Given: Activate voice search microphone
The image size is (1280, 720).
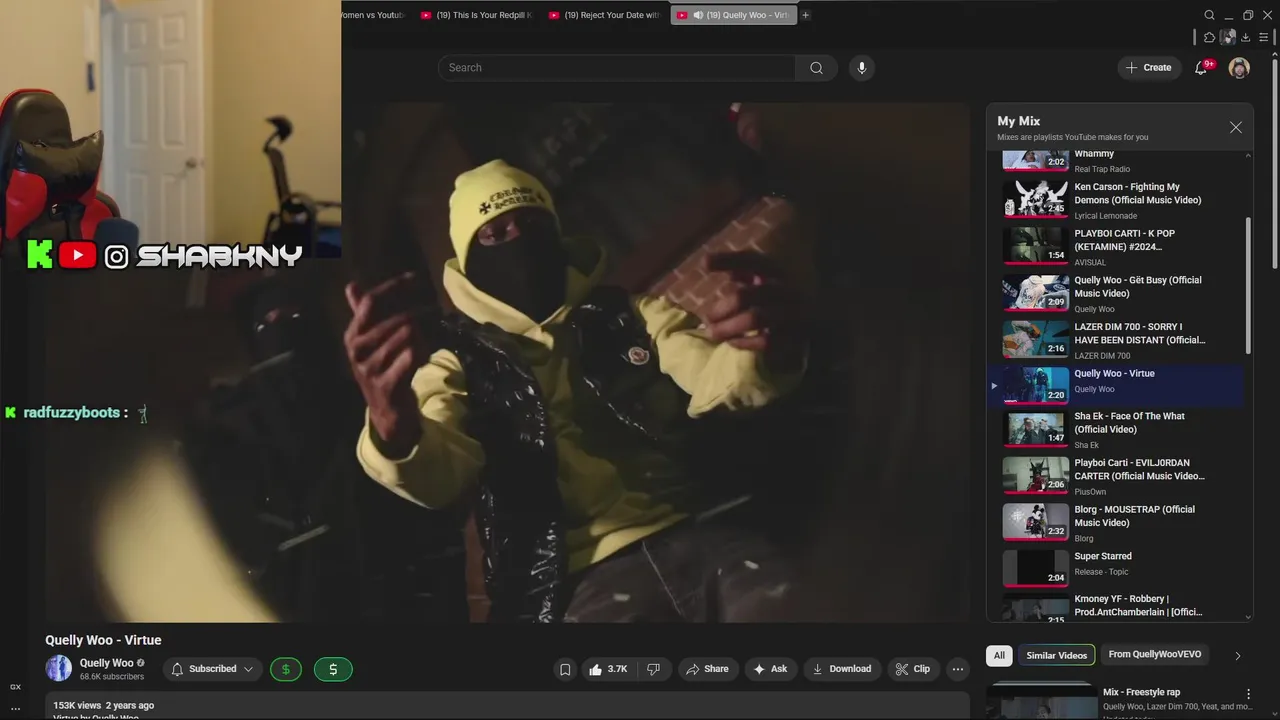Looking at the screenshot, I should coord(861,68).
